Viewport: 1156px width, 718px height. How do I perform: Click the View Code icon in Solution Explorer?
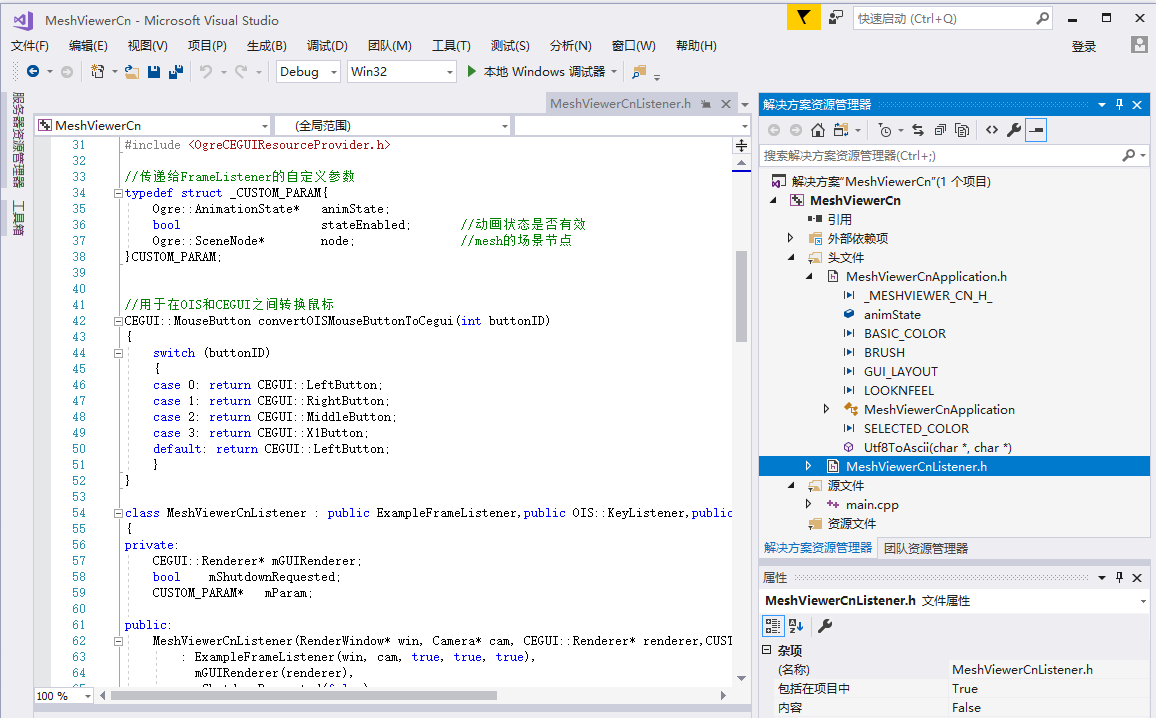(x=991, y=130)
